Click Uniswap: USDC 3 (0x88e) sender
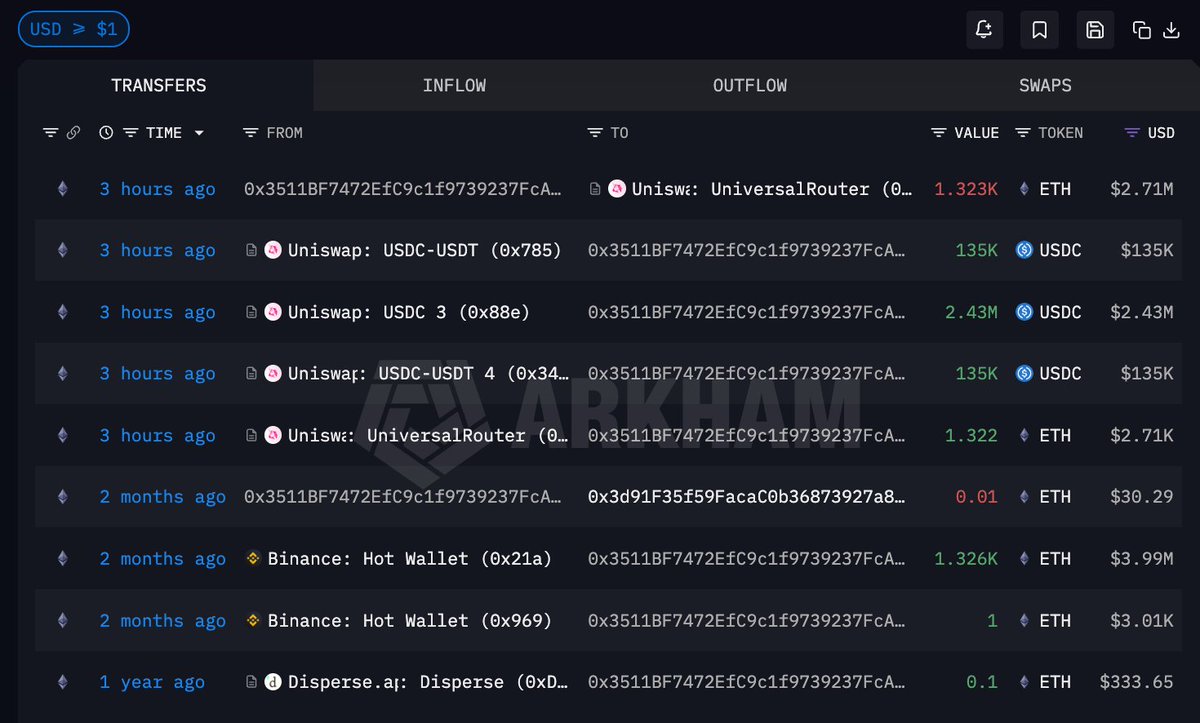1200x723 pixels. point(408,312)
